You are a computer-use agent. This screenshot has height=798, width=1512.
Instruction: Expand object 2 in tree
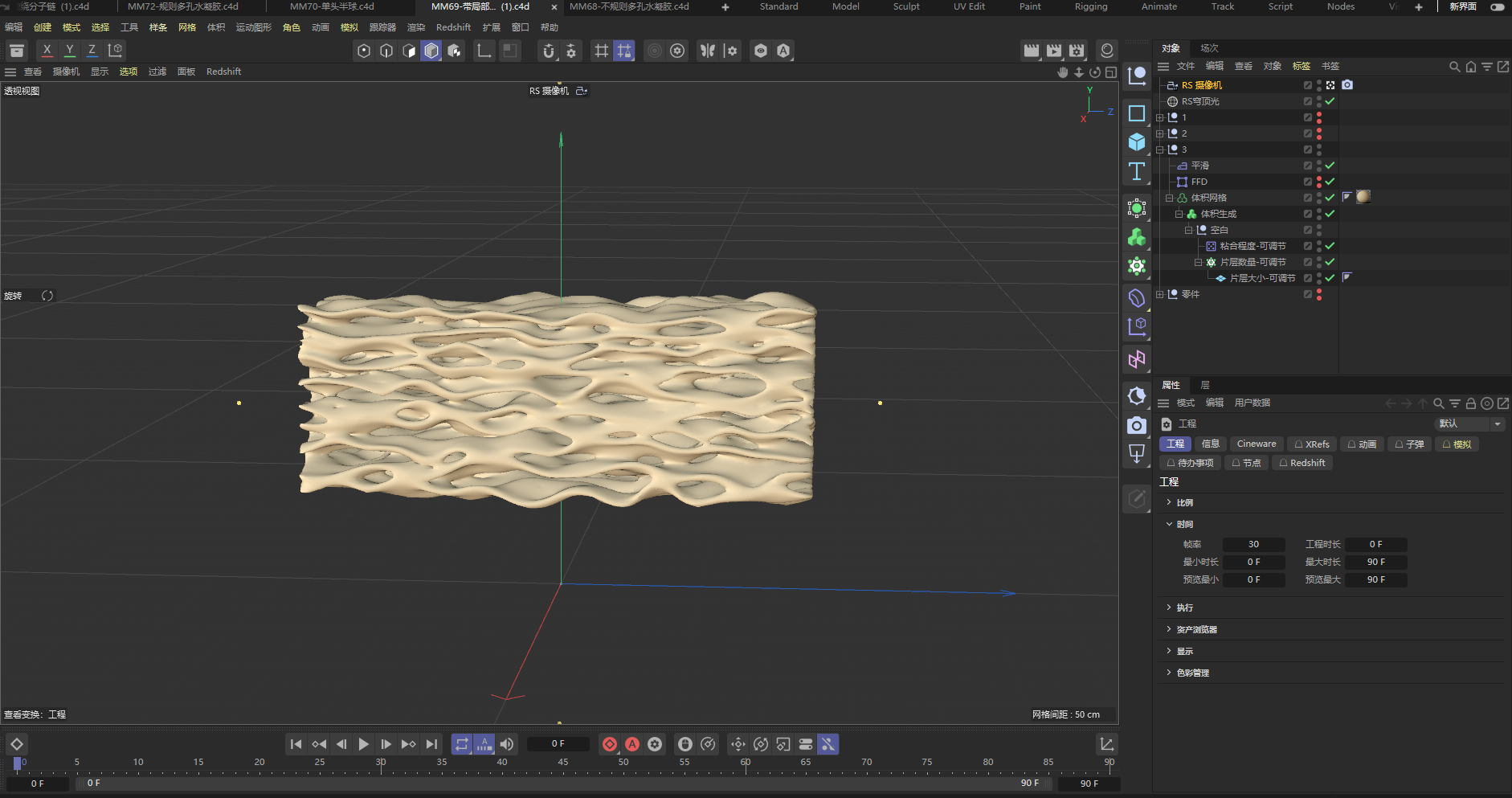pos(1160,133)
